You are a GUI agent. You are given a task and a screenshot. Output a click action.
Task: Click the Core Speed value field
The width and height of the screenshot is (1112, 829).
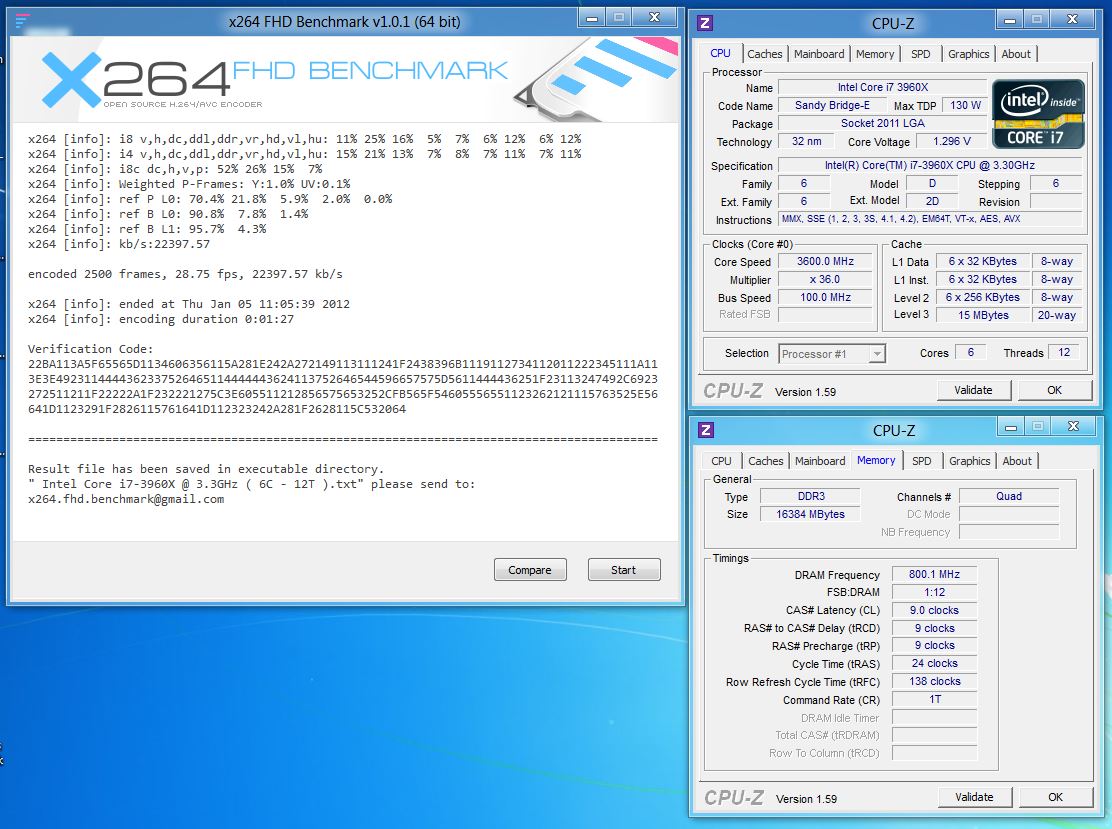coord(824,262)
